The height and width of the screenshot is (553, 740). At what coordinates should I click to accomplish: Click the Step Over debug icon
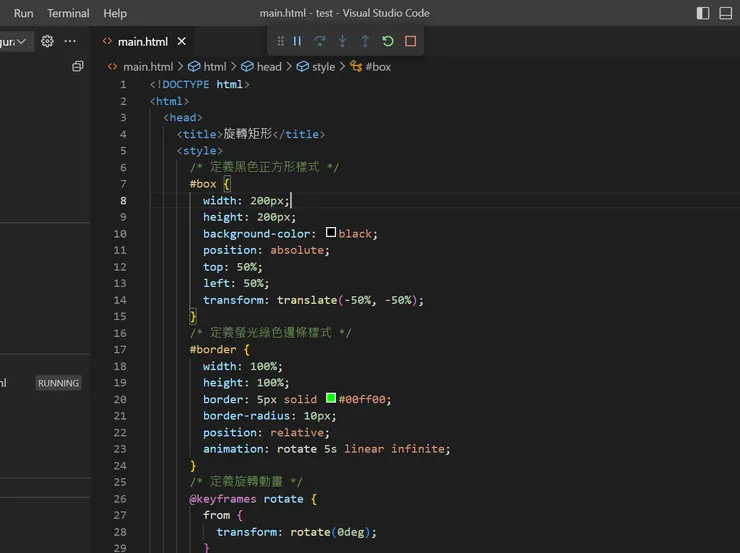coord(320,41)
